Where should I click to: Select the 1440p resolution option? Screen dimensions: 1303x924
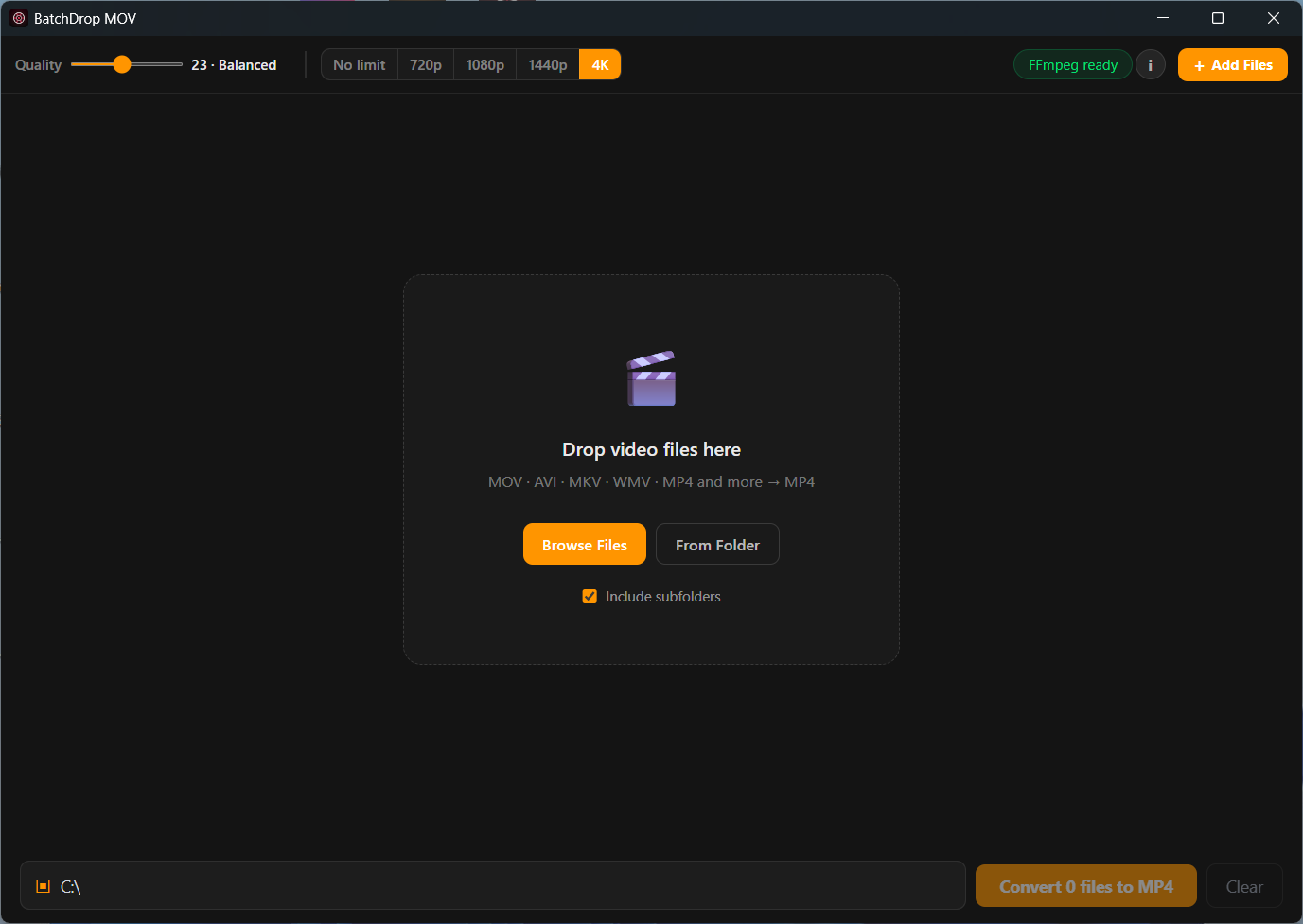coord(548,65)
